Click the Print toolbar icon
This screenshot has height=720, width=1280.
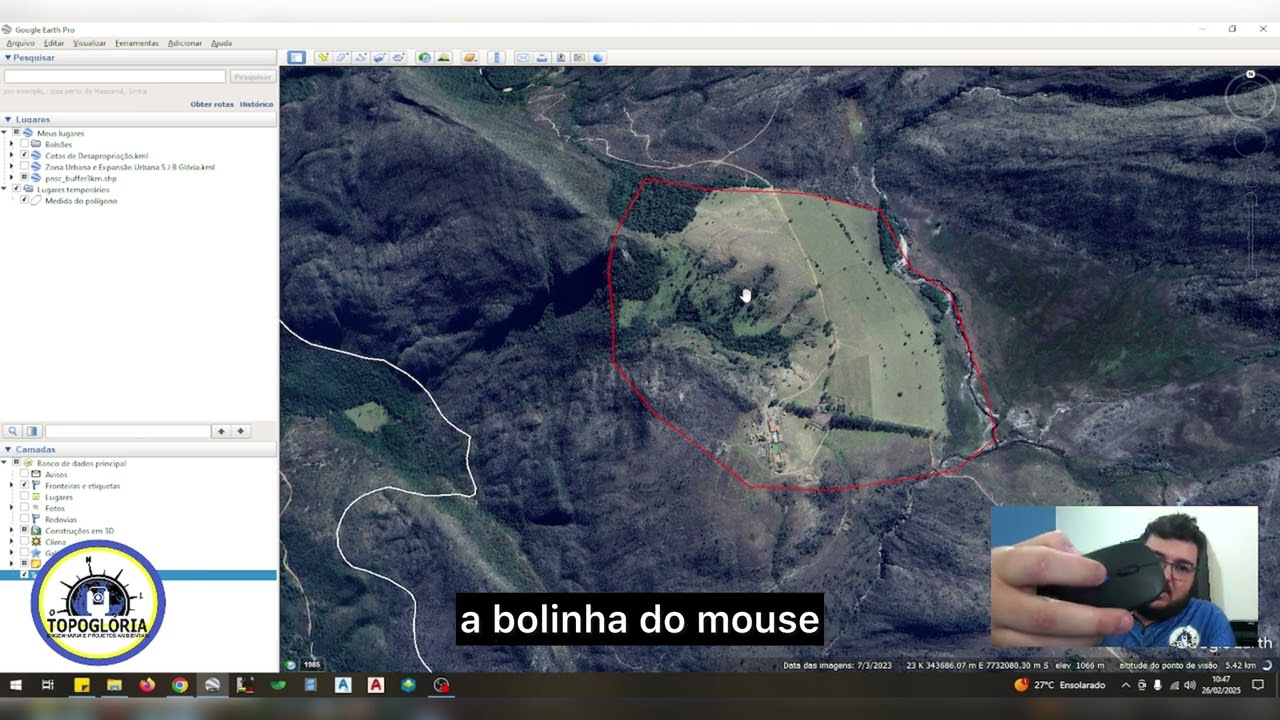(x=541, y=57)
